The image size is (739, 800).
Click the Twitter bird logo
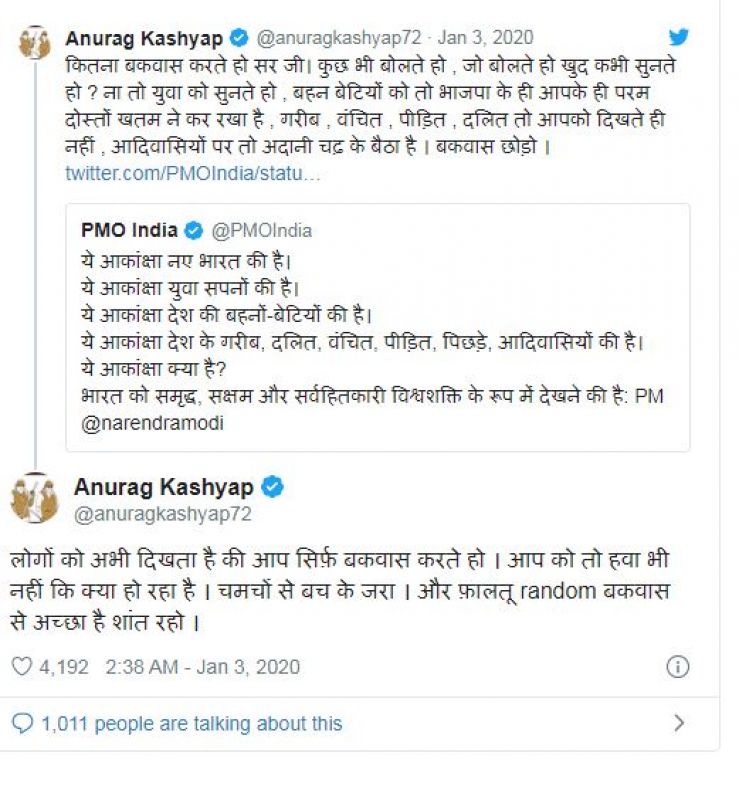pyautogui.click(x=679, y=38)
